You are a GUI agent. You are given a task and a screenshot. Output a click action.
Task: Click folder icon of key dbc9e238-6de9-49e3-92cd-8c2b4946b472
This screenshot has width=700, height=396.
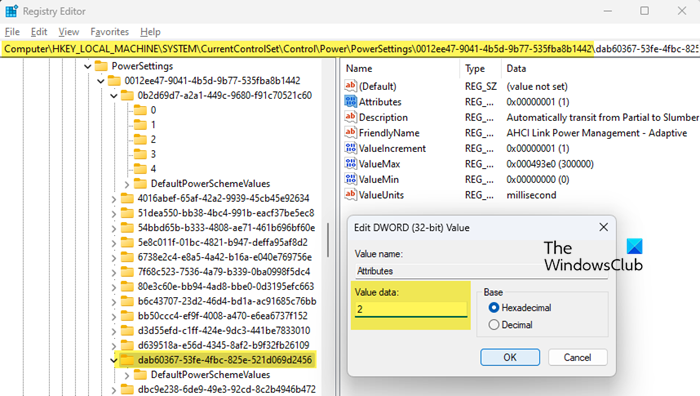[x=127, y=389]
